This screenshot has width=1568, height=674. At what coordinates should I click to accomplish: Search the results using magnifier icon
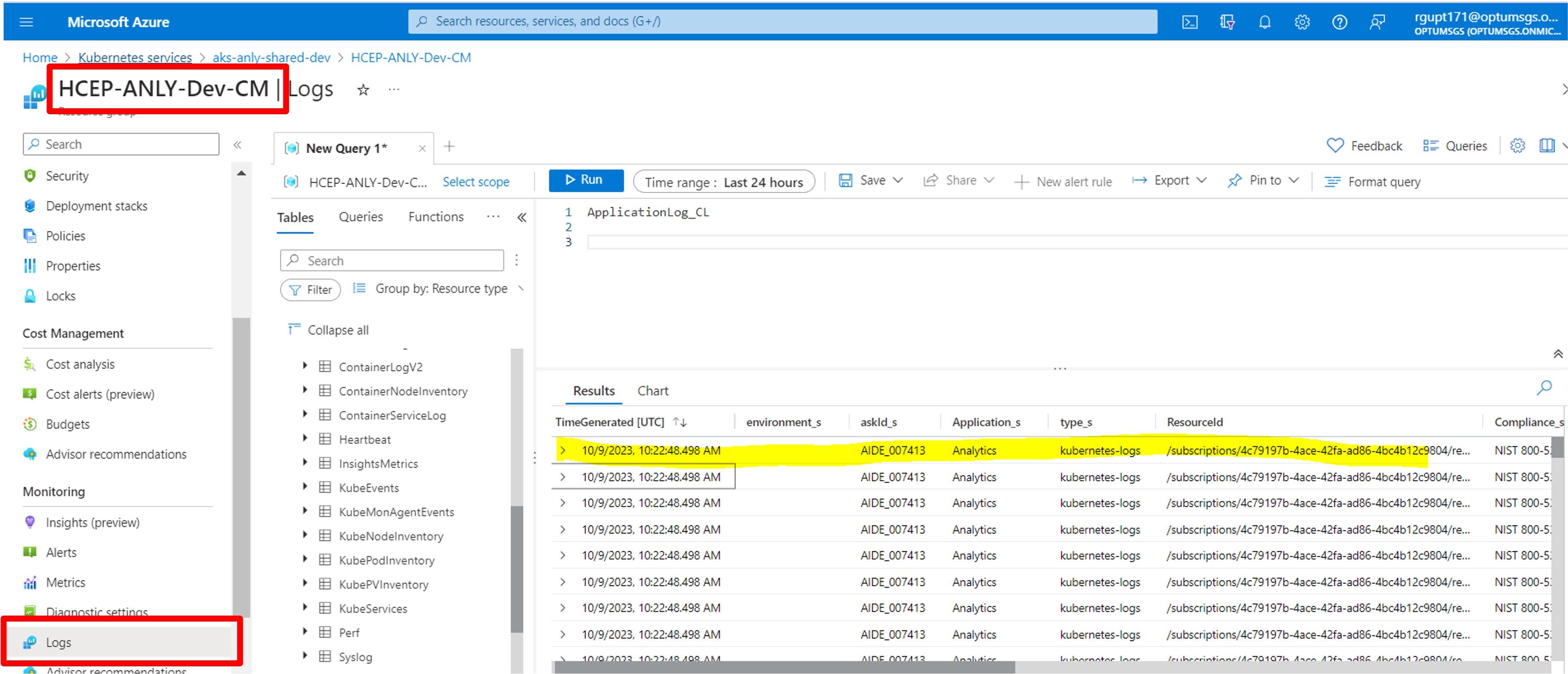click(1544, 387)
